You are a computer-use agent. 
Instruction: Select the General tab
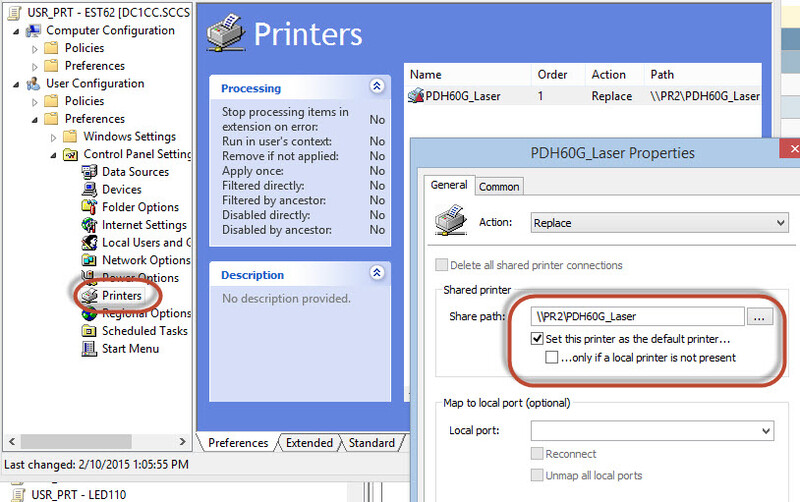tap(449, 185)
